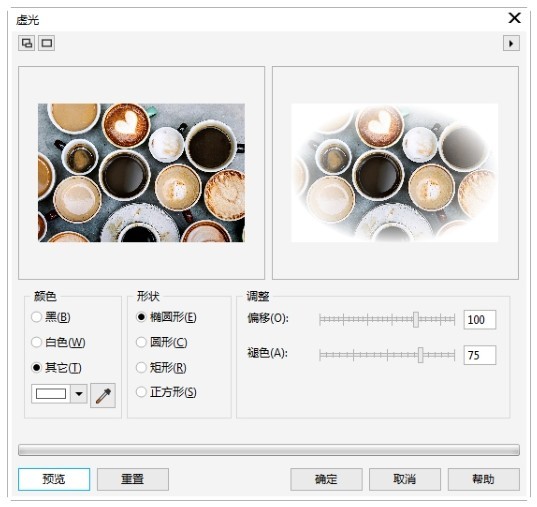Close the 虚光 dialog
This screenshot has width=537, height=507.
[x=514, y=18]
